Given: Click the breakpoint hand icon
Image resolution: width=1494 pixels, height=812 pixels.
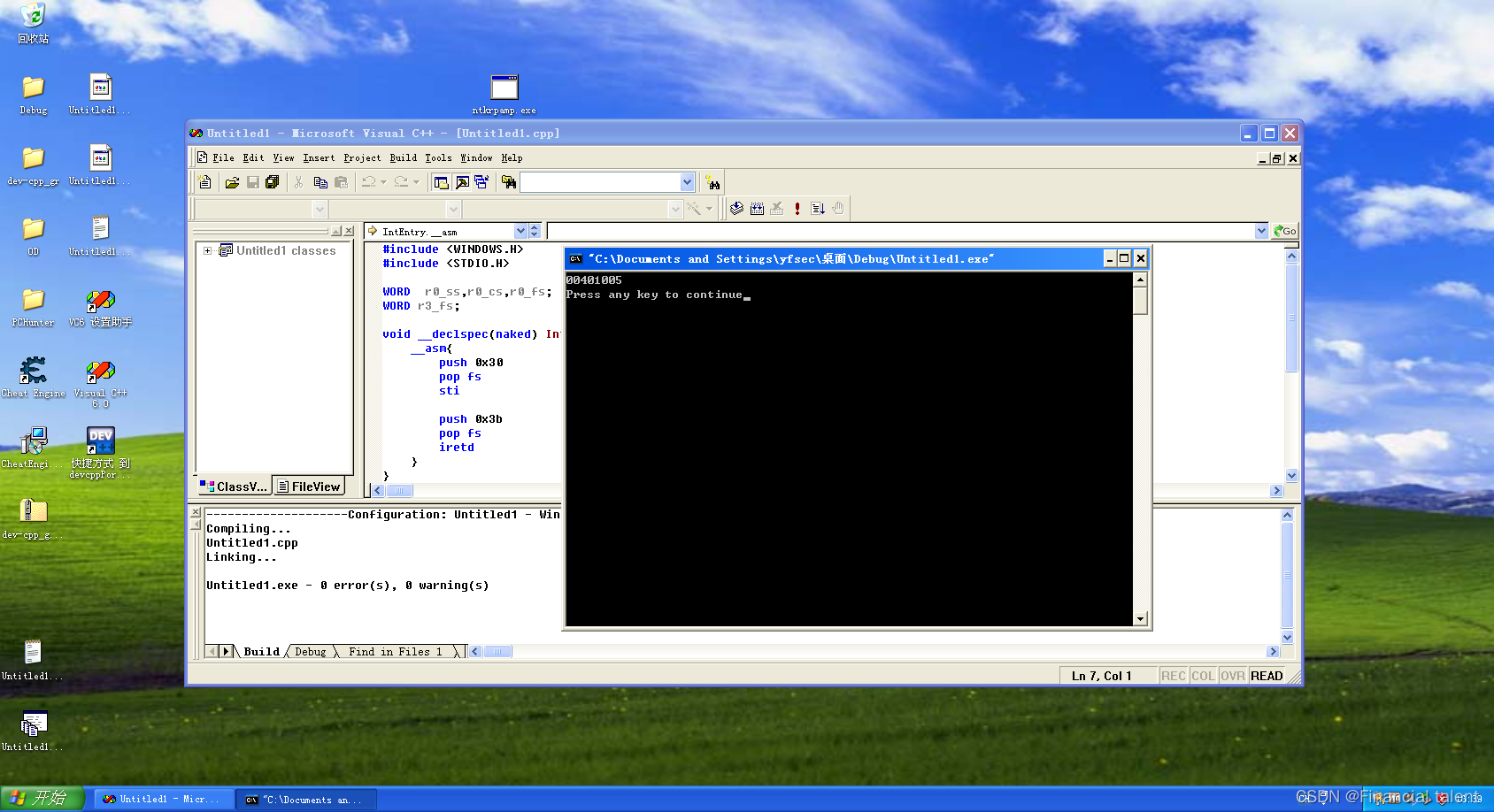Looking at the screenshot, I should (x=838, y=209).
